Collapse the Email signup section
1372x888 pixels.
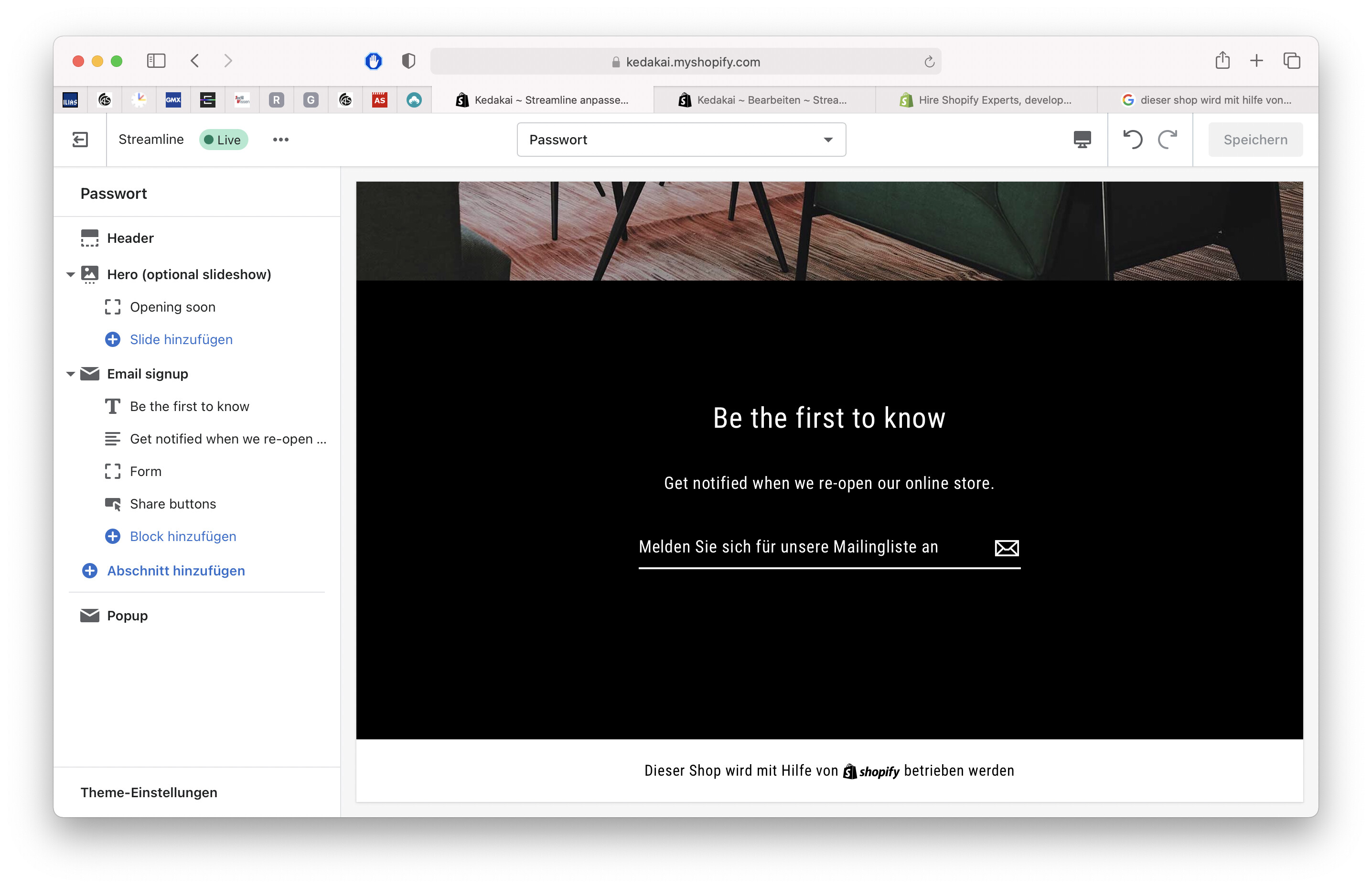pyautogui.click(x=70, y=374)
